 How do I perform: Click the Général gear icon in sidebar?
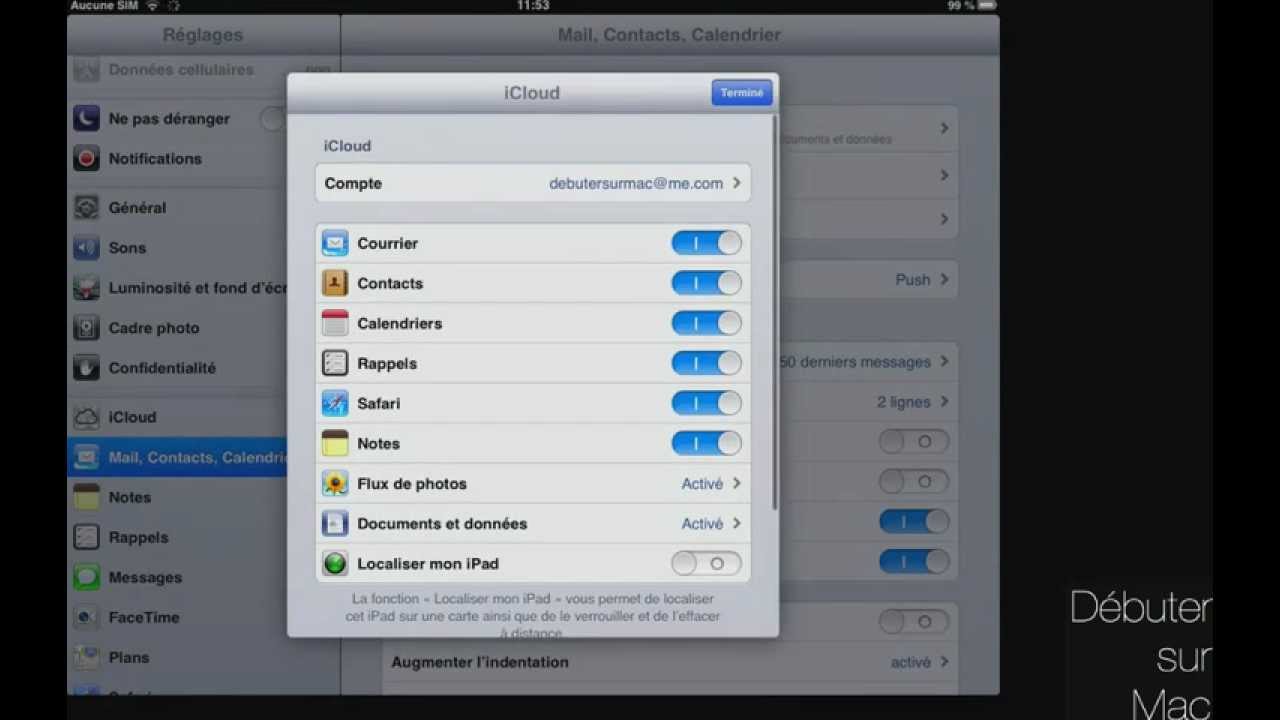pyautogui.click(x=87, y=207)
